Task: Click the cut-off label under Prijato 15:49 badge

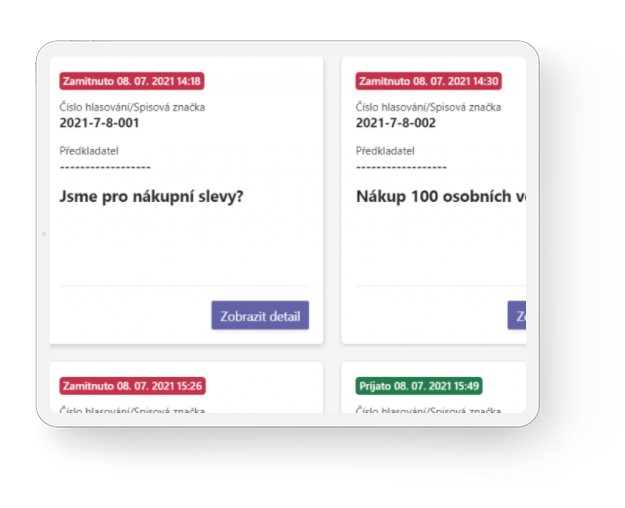Action: coord(428,408)
